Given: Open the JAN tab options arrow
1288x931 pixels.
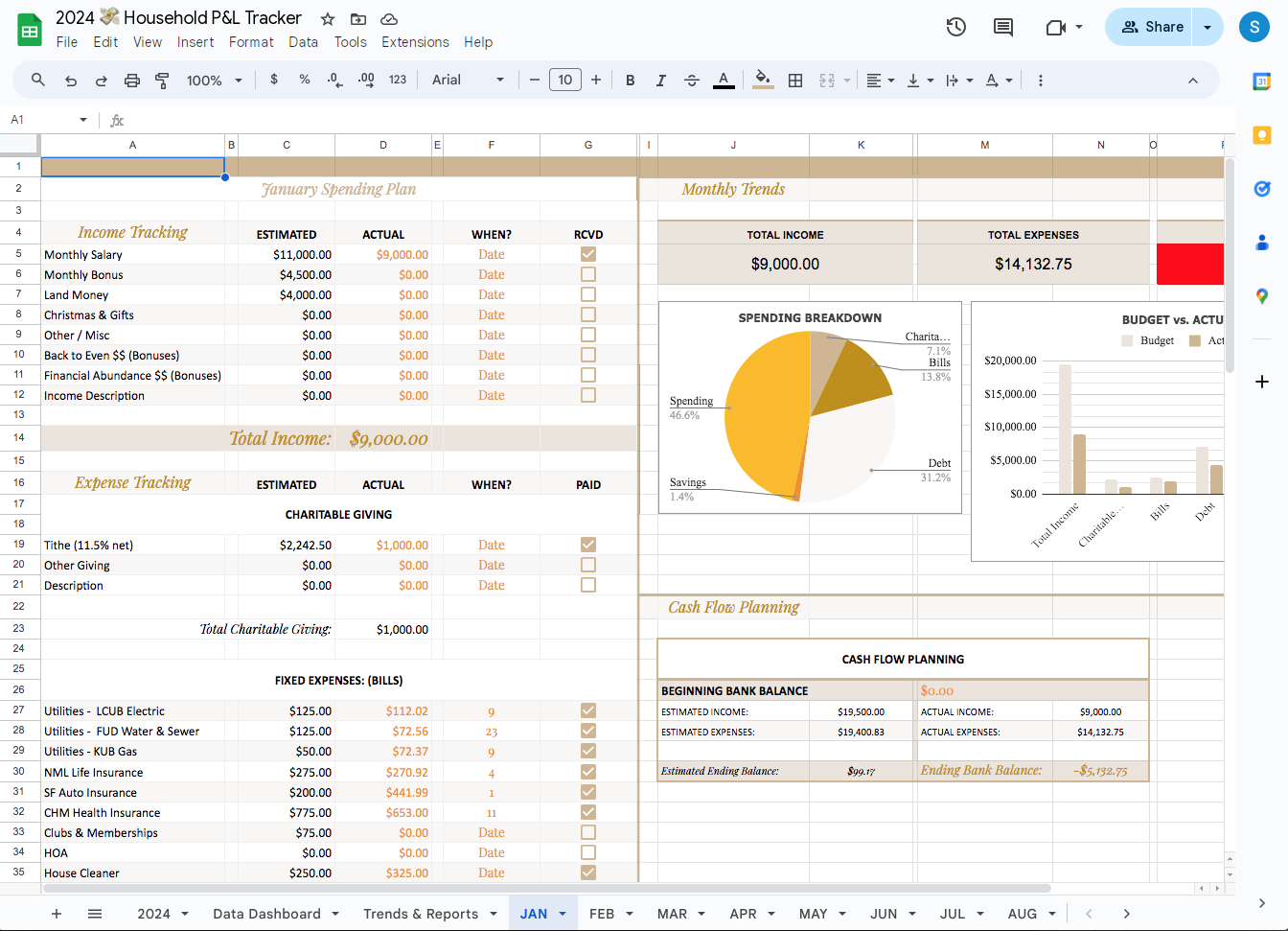Looking at the screenshot, I should point(563,914).
